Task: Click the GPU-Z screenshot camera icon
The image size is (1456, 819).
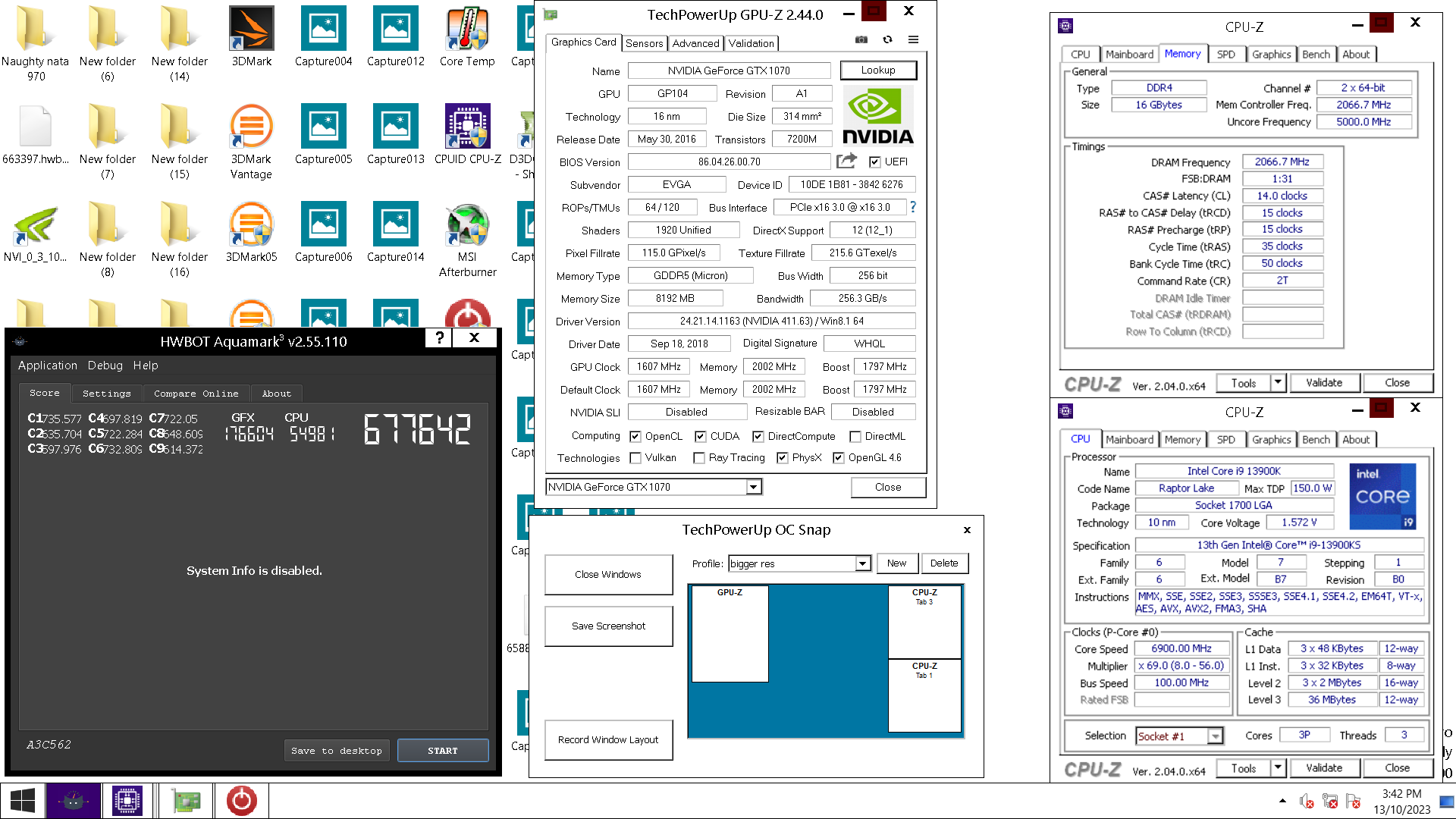Action: pyautogui.click(x=861, y=39)
